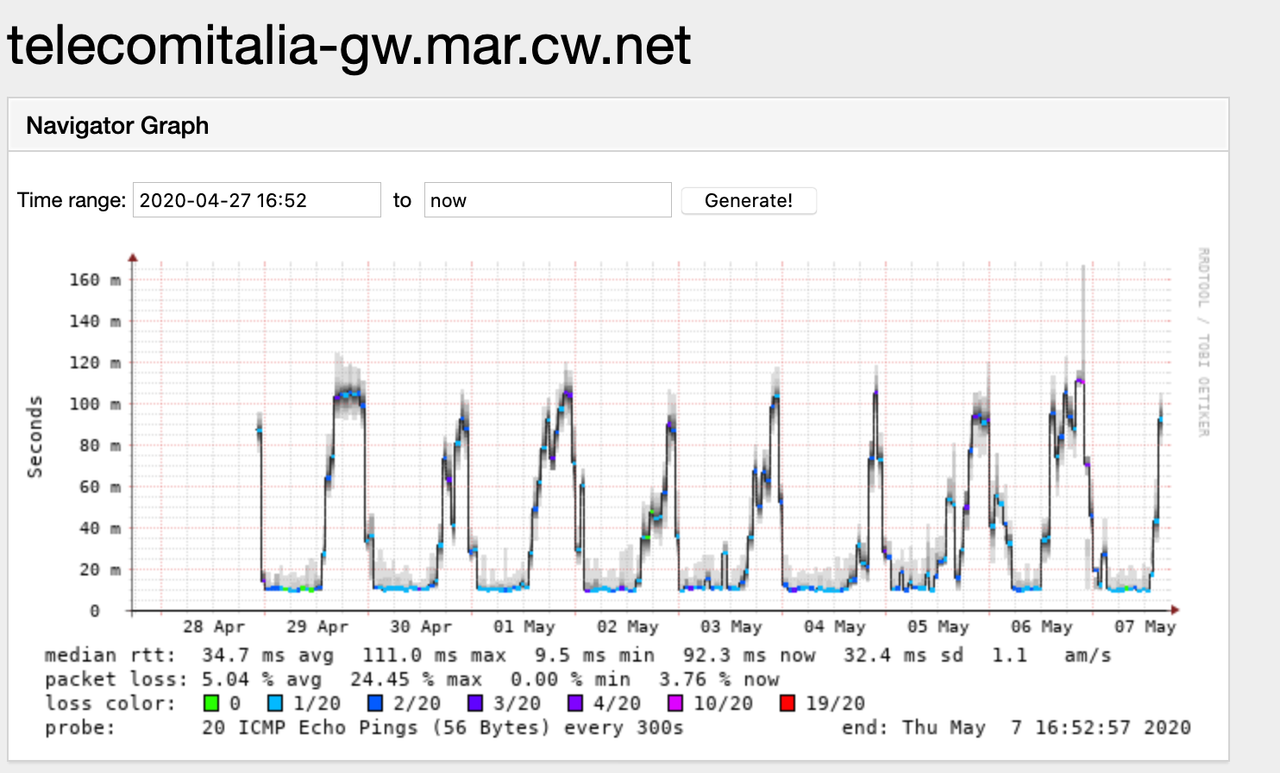Click the 1.1 am/s value

[x=1051, y=656]
